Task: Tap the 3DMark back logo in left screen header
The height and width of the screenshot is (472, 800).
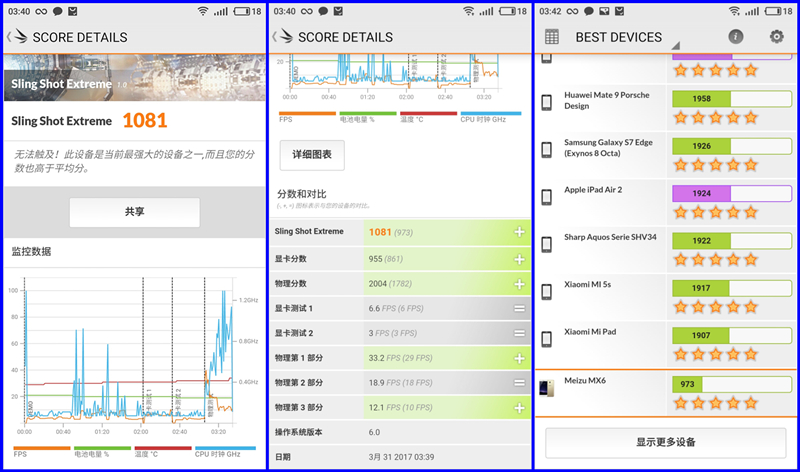Action: click(17, 37)
